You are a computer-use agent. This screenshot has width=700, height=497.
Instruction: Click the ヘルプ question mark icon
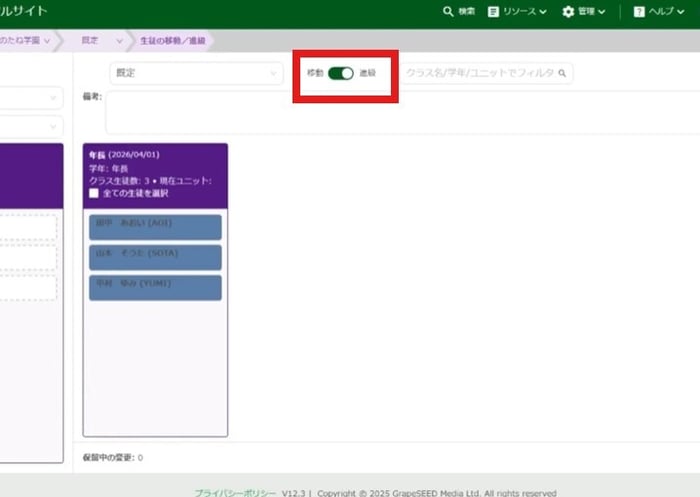click(639, 12)
